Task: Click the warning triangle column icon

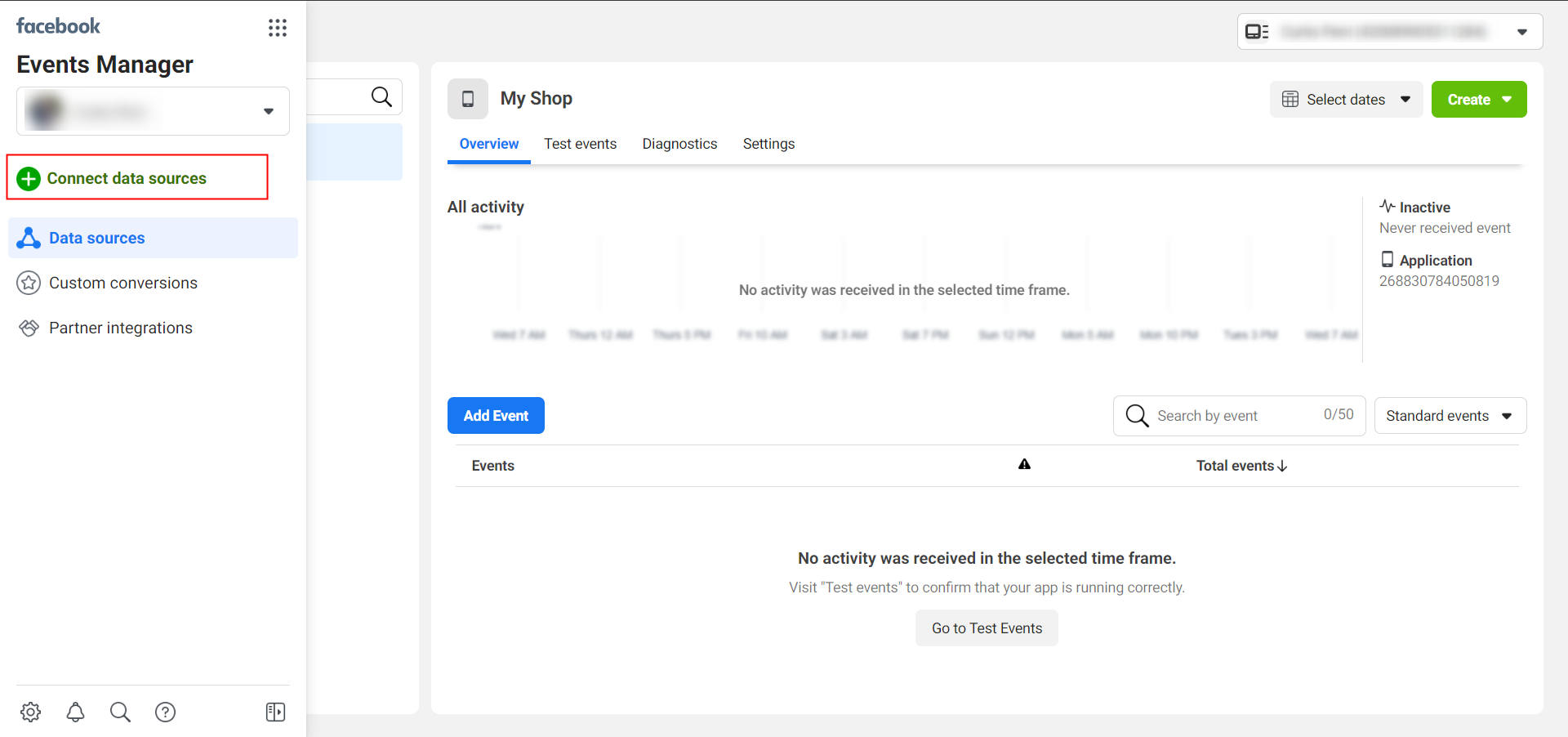Action: tap(1024, 465)
